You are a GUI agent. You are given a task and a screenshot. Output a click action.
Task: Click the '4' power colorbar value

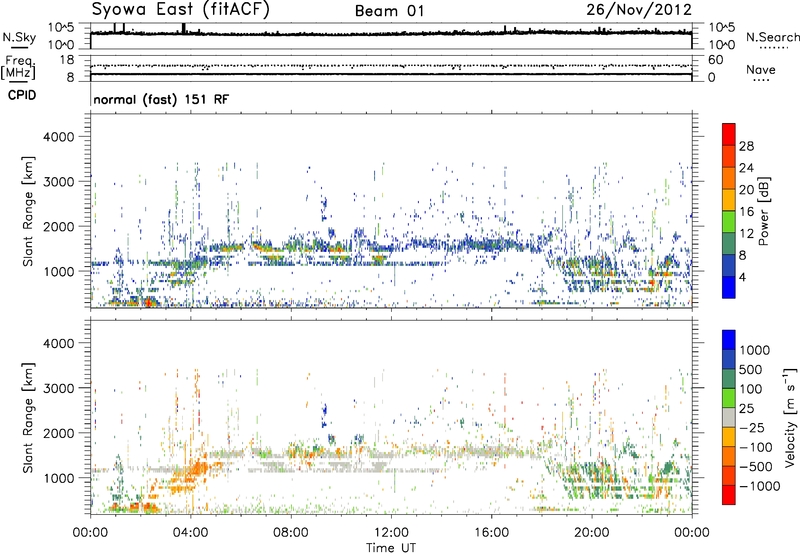pos(743,278)
